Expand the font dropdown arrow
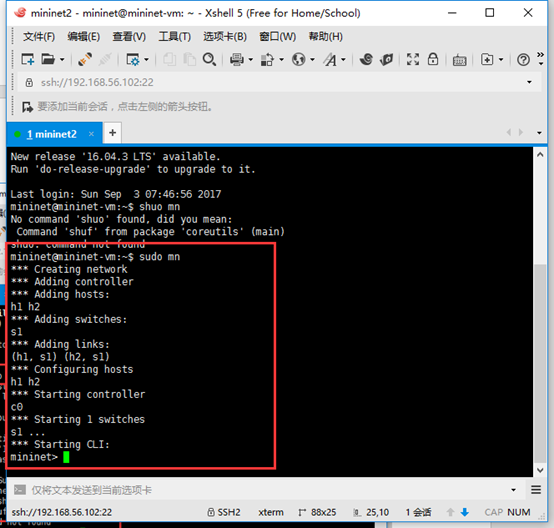 click(x=343, y=60)
